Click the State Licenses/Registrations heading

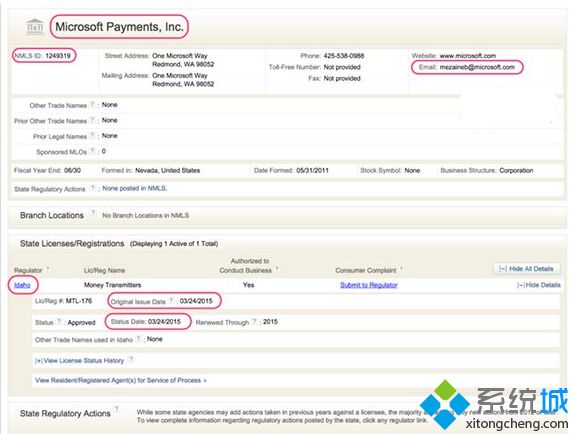(72, 243)
